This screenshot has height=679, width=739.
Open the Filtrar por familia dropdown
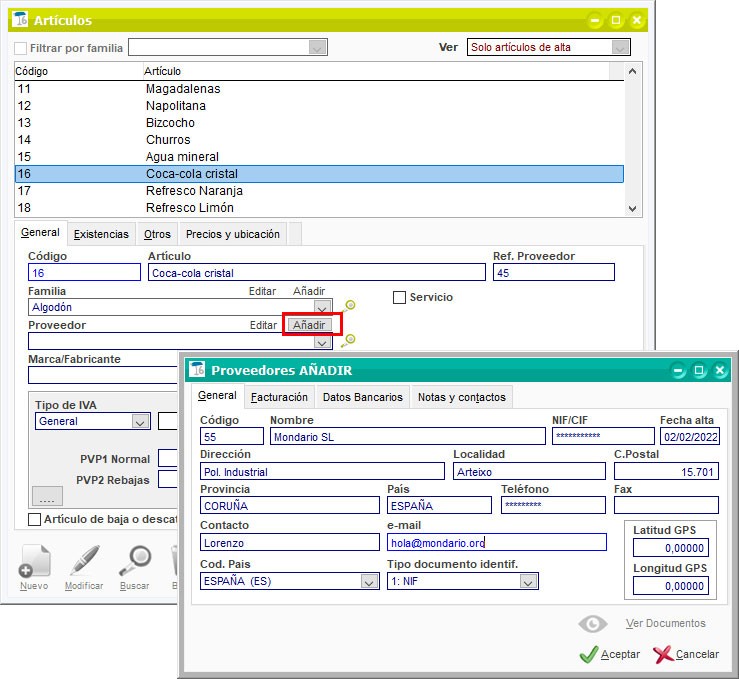click(318, 48)
